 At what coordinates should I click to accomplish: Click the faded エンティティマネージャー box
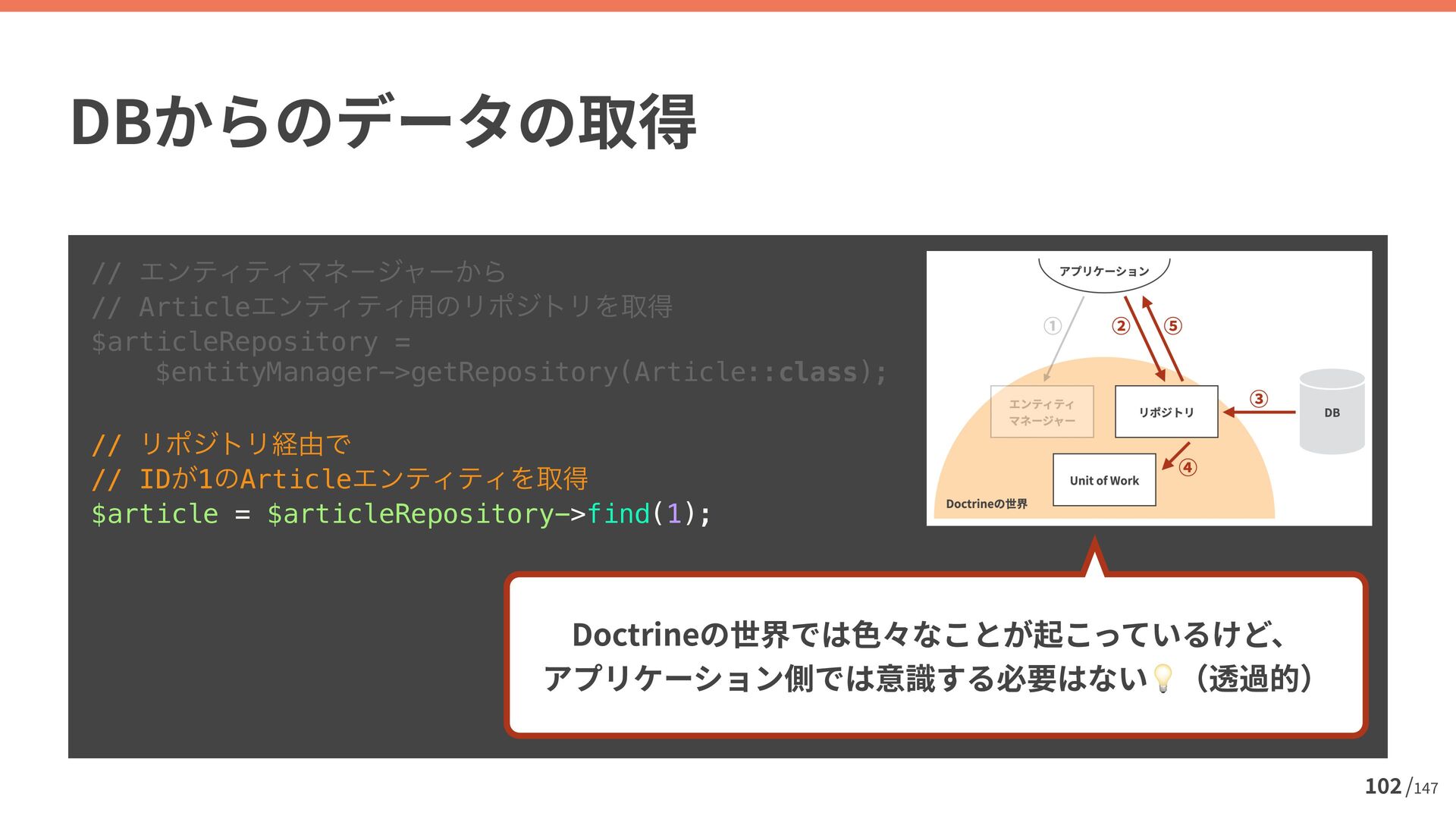click(x=1042, y=412)
